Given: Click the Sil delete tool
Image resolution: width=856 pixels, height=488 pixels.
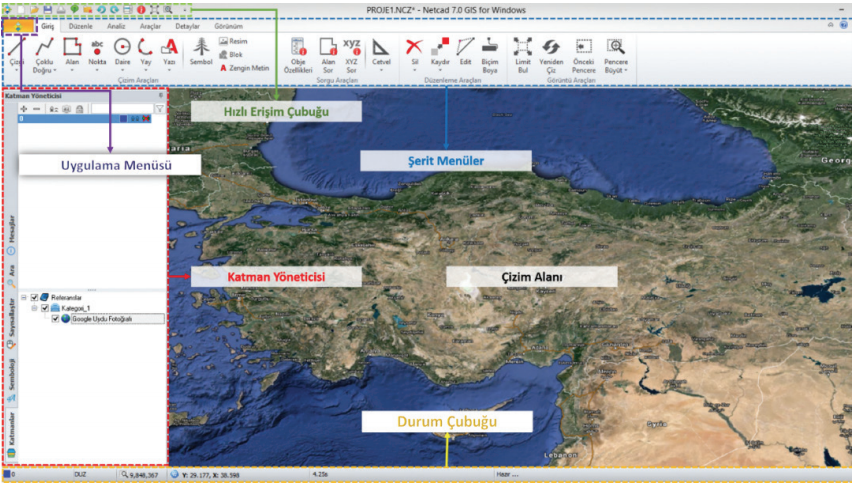Looking at the screenshot, I should (x=414, y=48).
